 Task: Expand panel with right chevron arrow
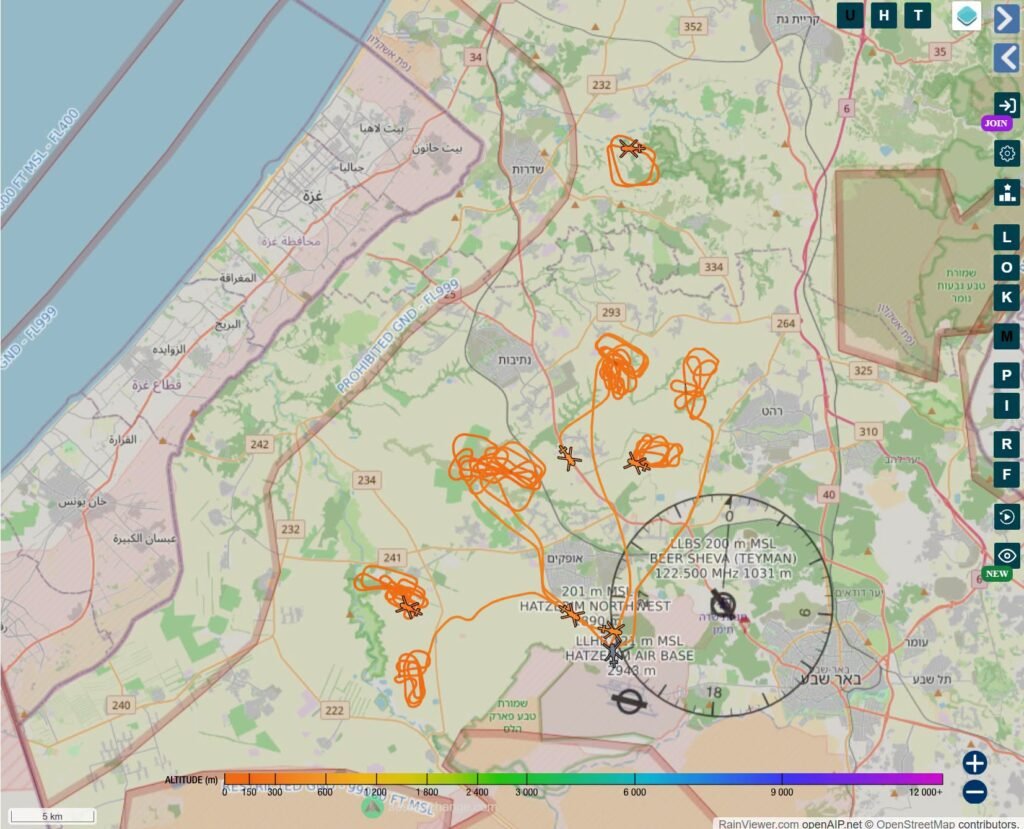click(1007, 18)
